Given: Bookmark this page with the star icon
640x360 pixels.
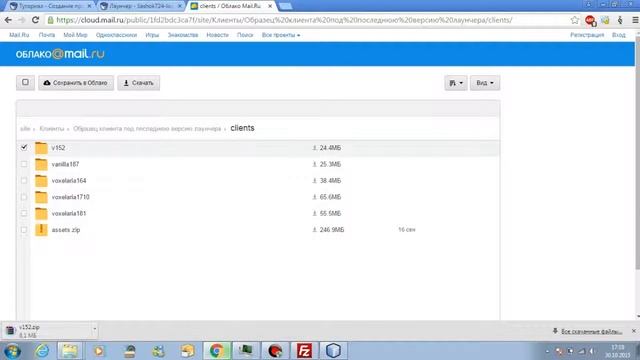Looking at the screenshot, I should [x=575, y=20].
